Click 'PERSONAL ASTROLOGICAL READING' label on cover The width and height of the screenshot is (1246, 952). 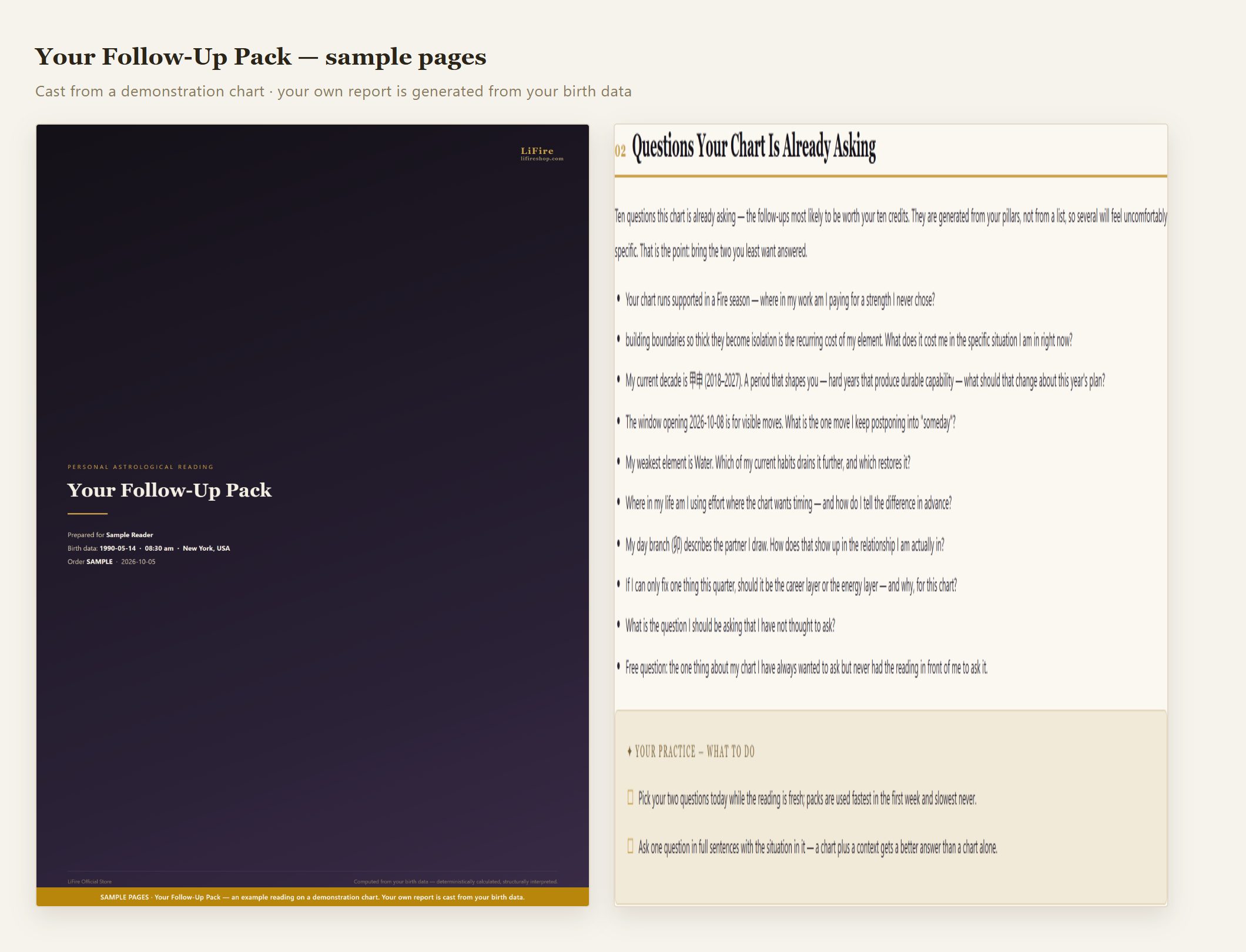(140, 467)
